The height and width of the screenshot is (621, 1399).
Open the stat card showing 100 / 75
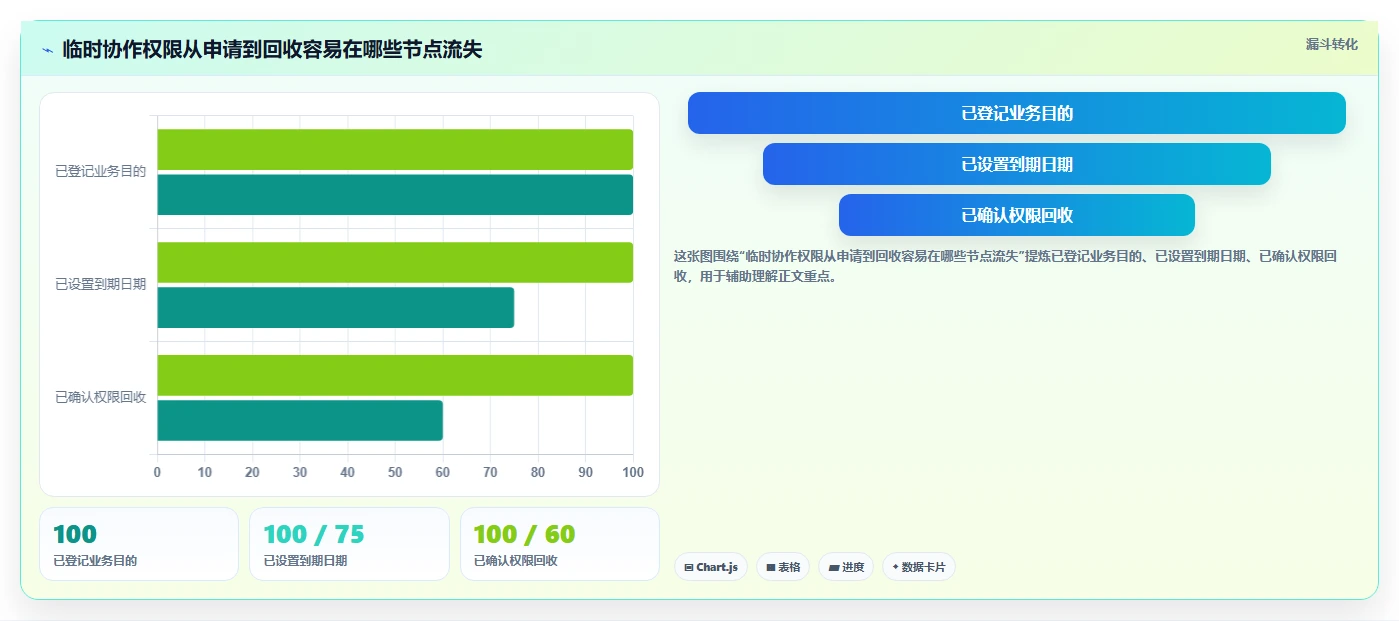(x=349, y=544)
